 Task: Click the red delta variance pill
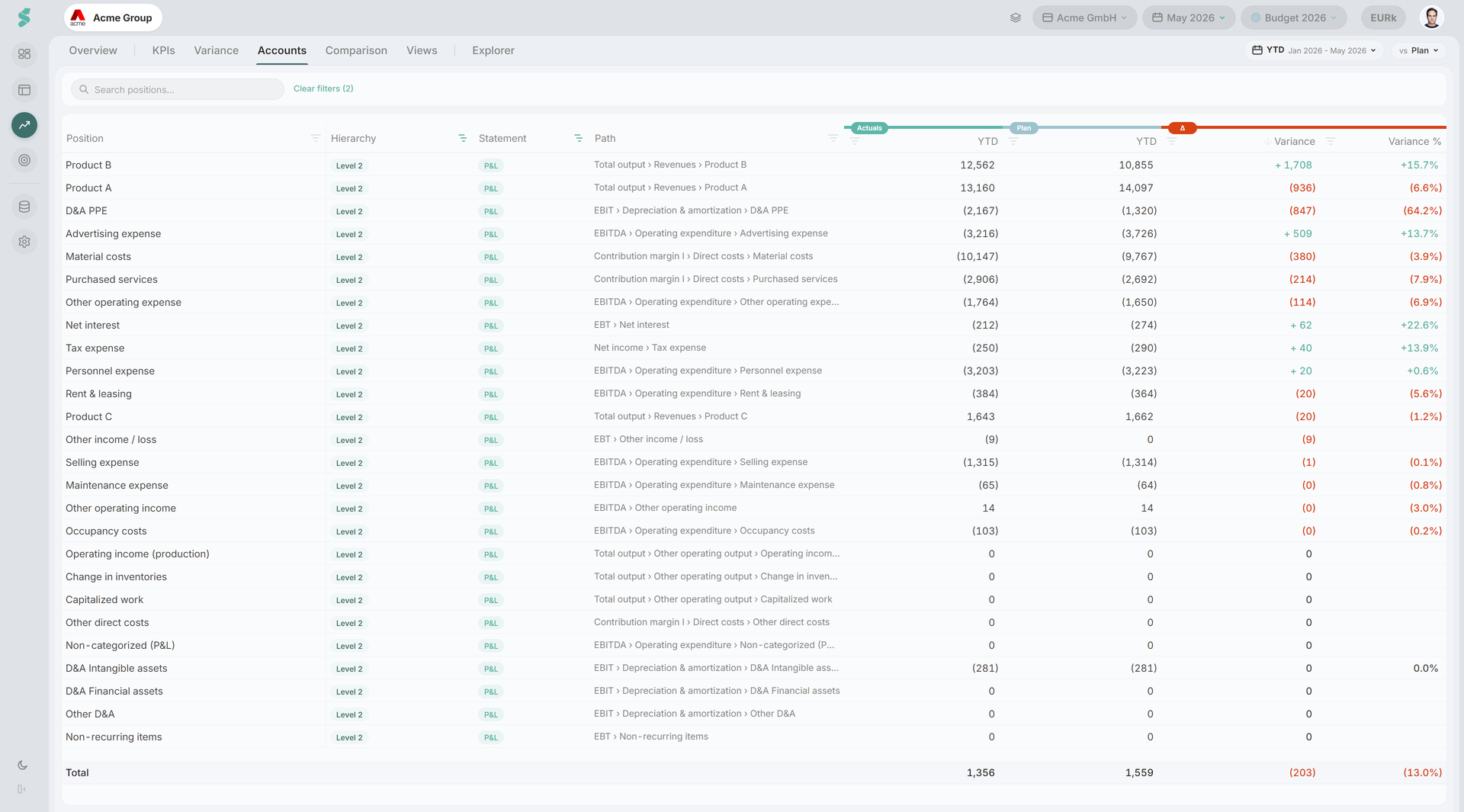[1182, 128]
